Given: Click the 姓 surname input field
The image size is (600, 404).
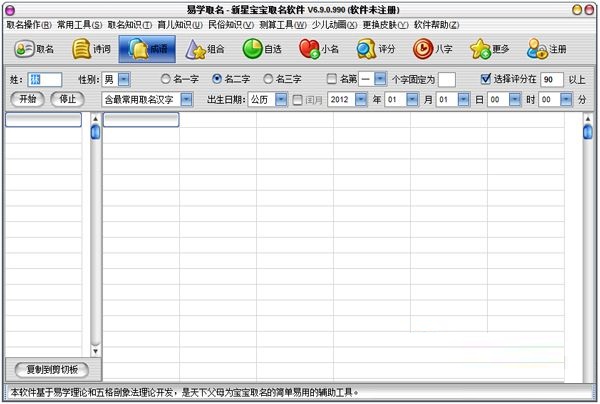Looking at the screenshot, I should pos(44,80).
